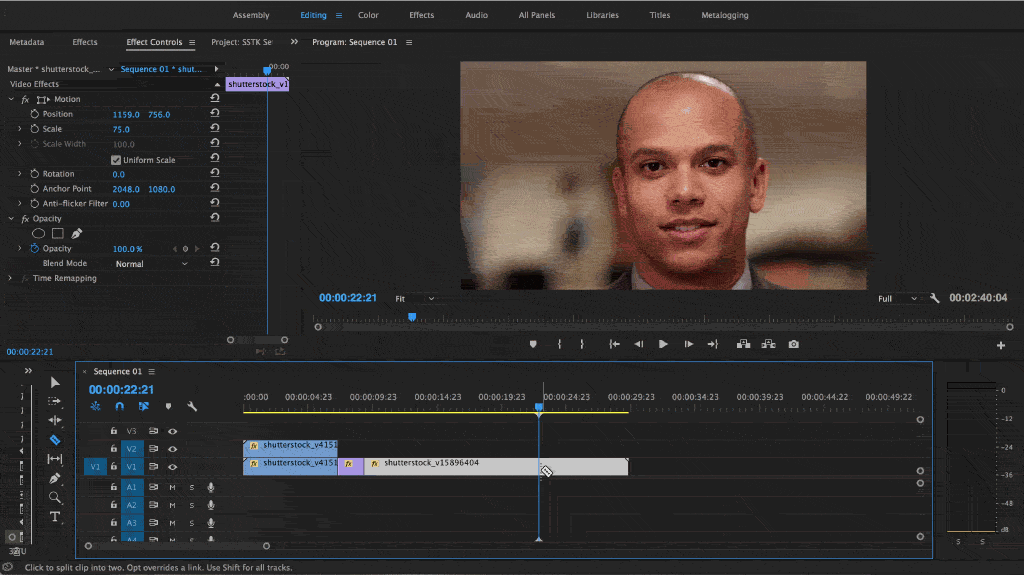
Task: Choose the Type tool
Action: 54,516
